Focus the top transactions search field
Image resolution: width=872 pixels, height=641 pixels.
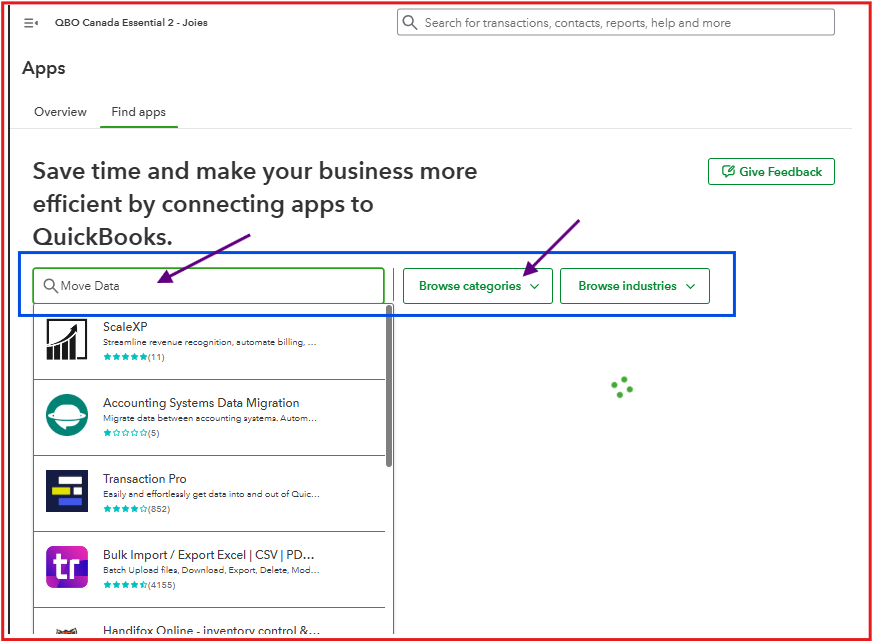point(616,22)
